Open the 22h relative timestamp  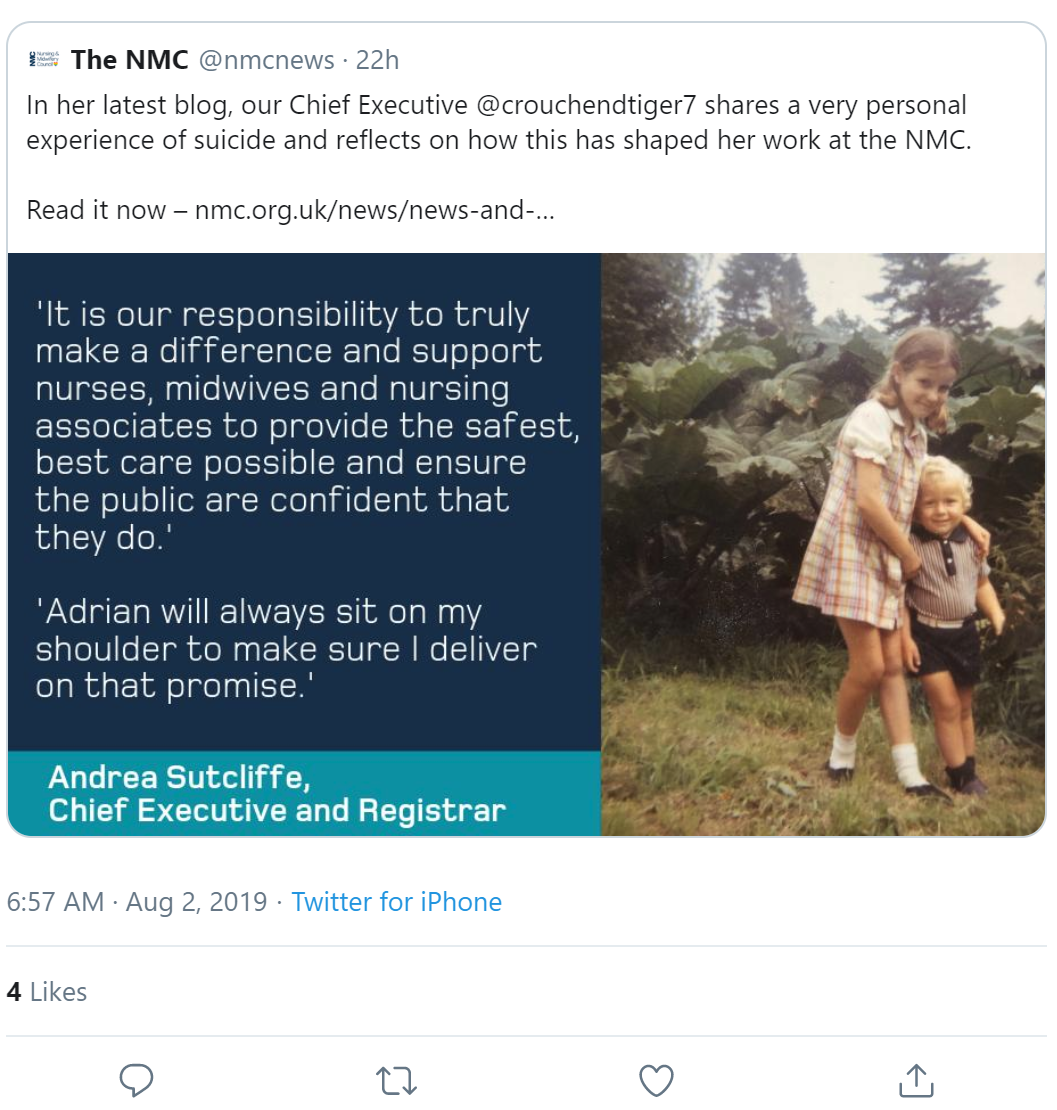(x=378, y=60)
